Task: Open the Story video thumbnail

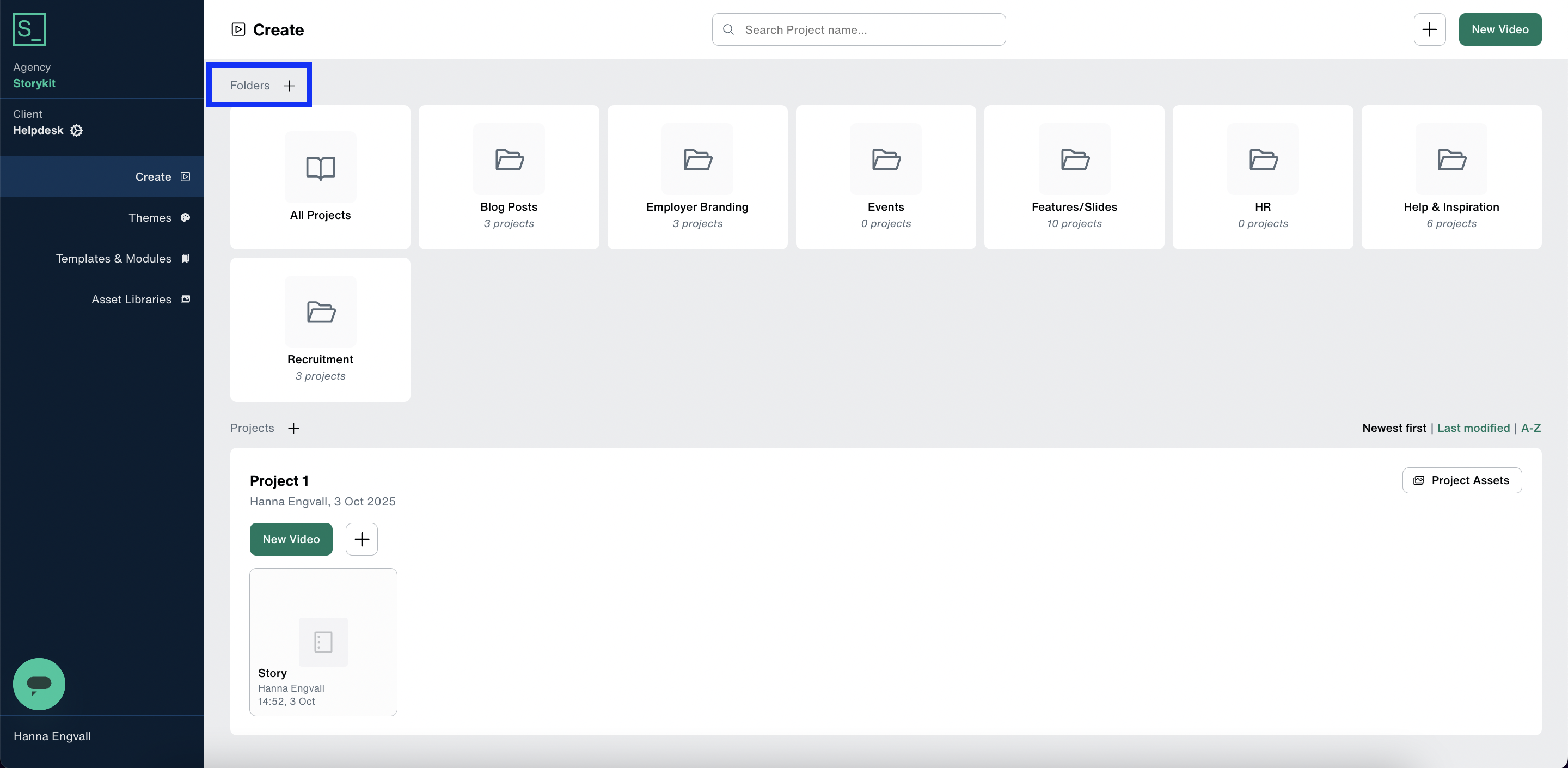Action: [323, 641]
